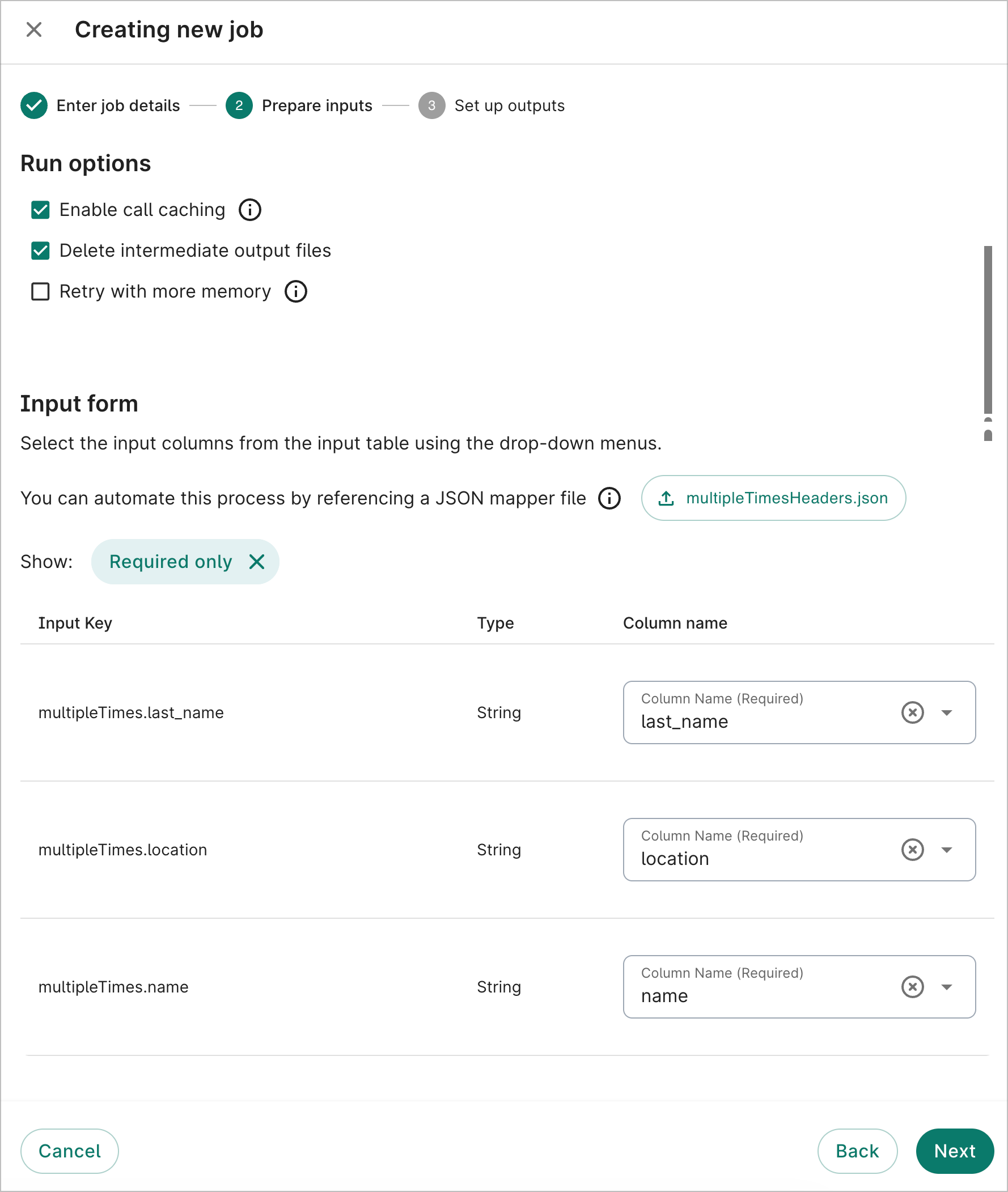Remove the Required only filter

point(257,562)
